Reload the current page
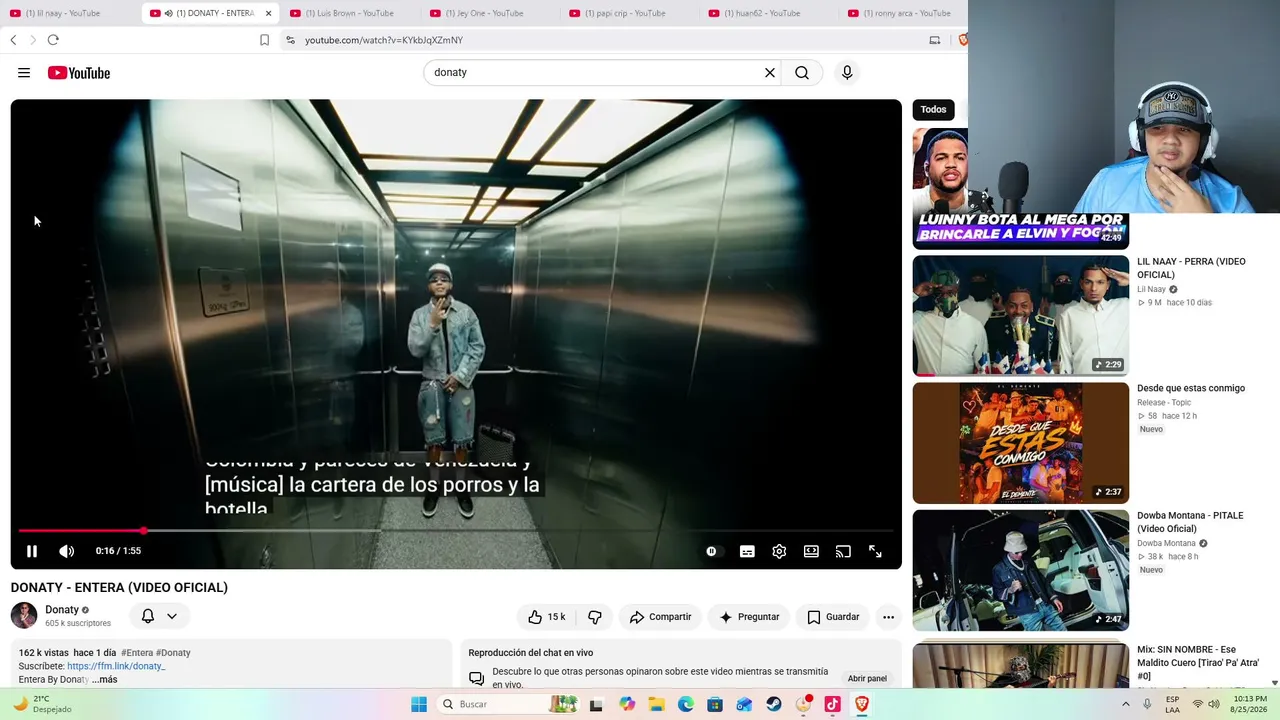Screen dimensions: 1280x720 point(53,40)
